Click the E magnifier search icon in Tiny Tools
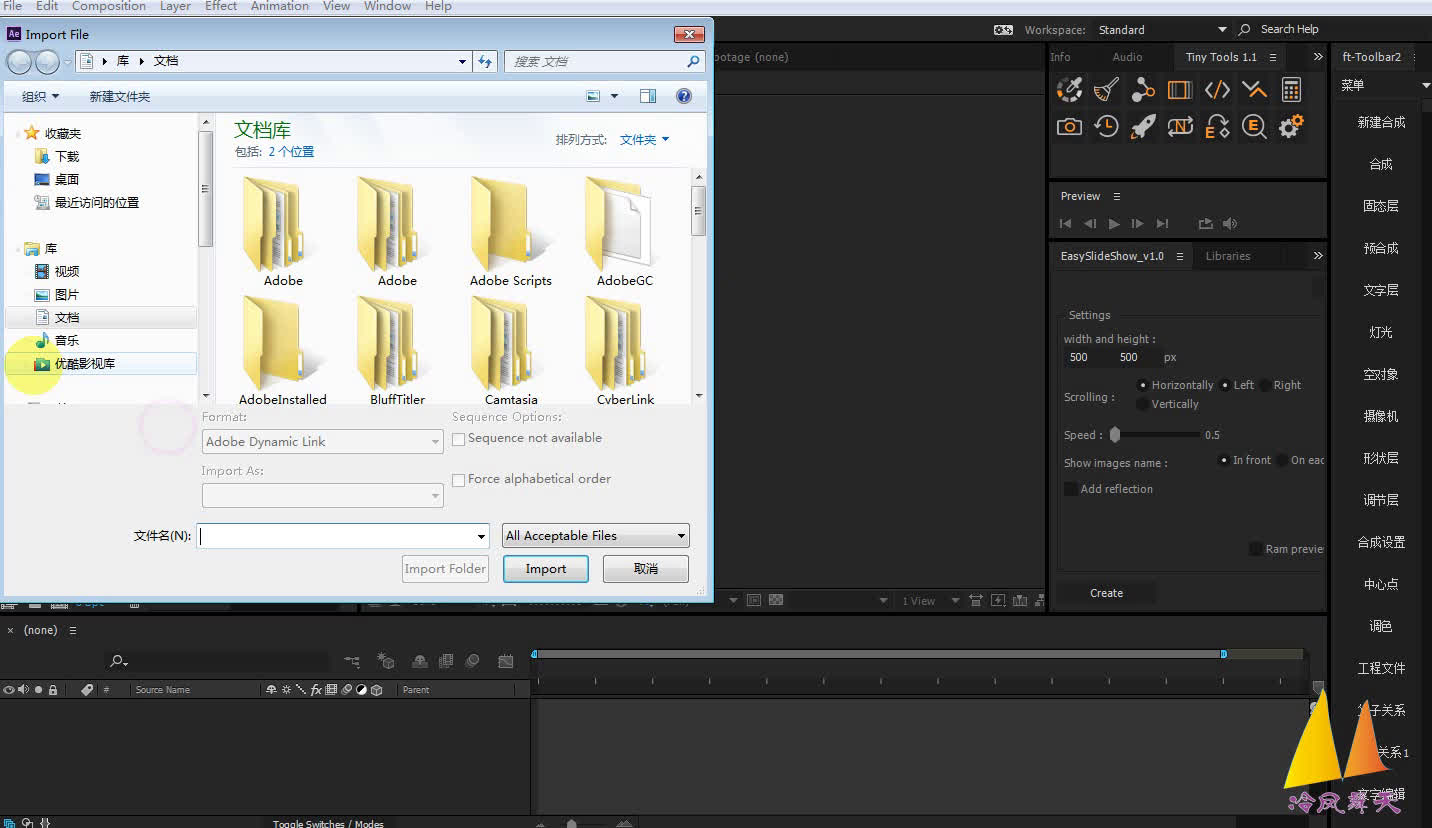The height and width of the screenshot is (828, 1432). [1254, 127]
